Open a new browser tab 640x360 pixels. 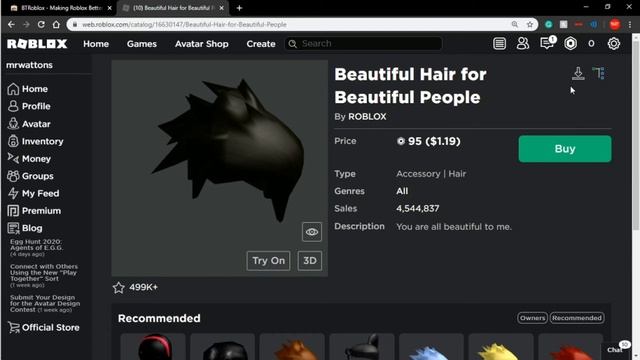tap(239, 8)
